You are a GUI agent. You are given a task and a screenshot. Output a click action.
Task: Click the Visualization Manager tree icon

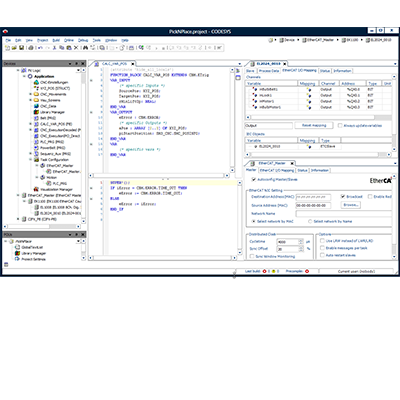click(36, 189)
